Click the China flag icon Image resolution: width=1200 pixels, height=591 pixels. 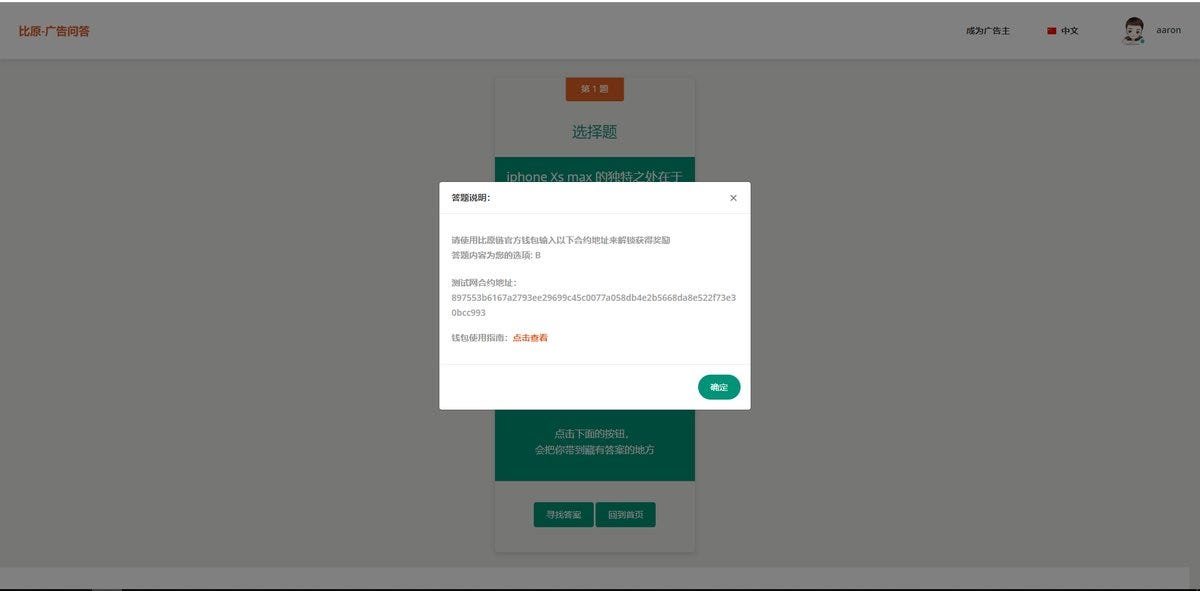1052,31
